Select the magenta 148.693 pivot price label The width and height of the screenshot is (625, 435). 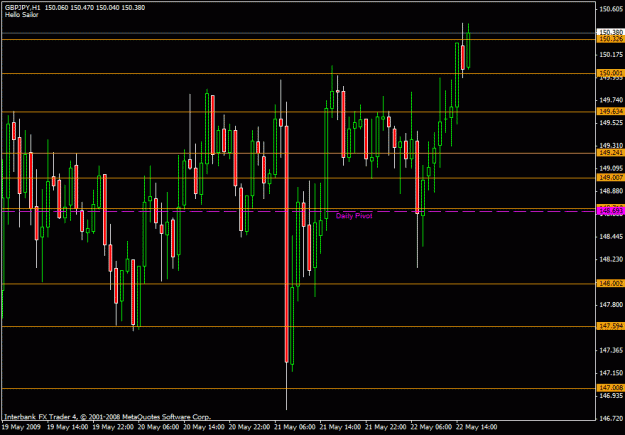pos(610,211)
